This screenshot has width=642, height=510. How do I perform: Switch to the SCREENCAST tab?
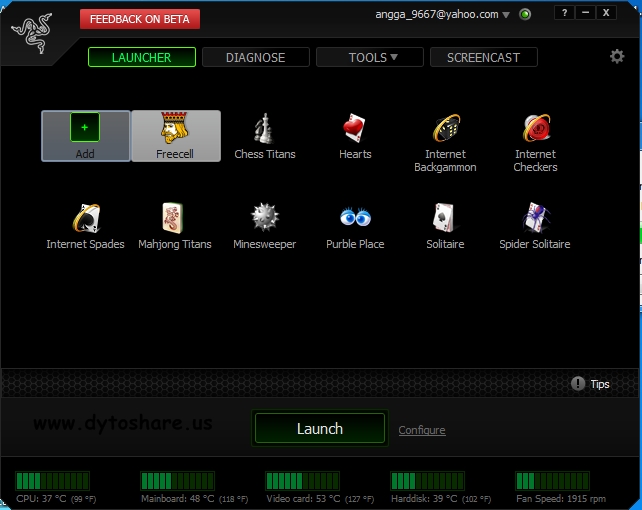[484, 57]
